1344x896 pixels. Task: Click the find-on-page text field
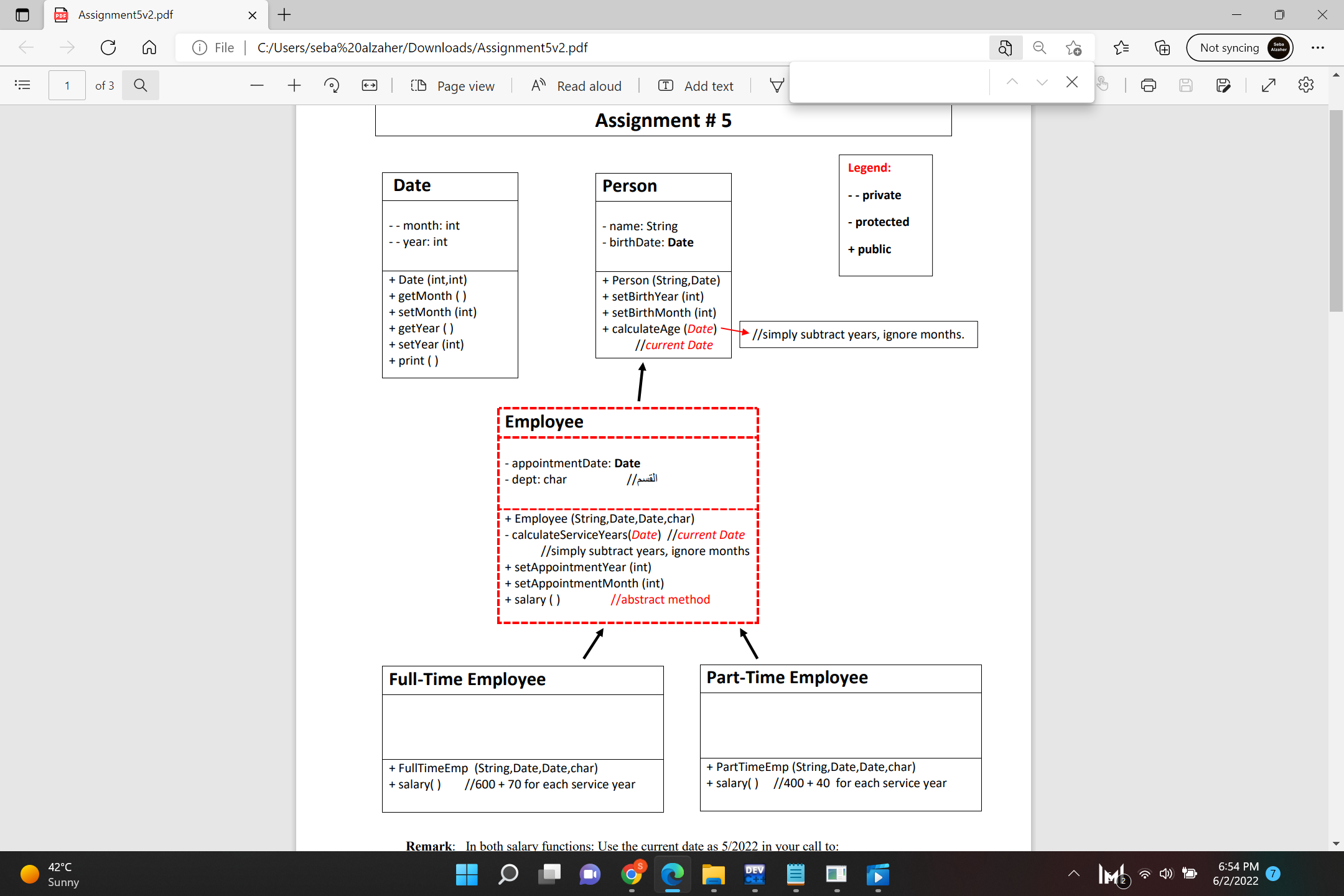click(890, 82)
